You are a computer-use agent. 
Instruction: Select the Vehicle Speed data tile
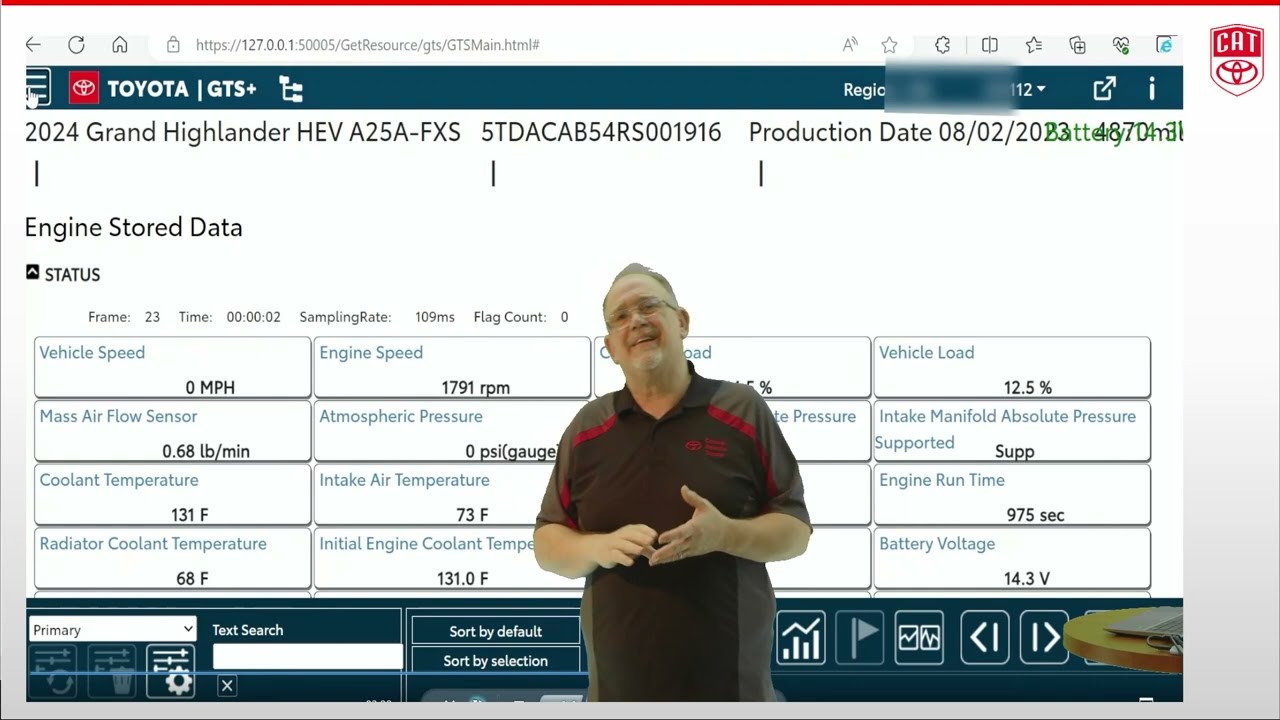(x=172, y=368)
